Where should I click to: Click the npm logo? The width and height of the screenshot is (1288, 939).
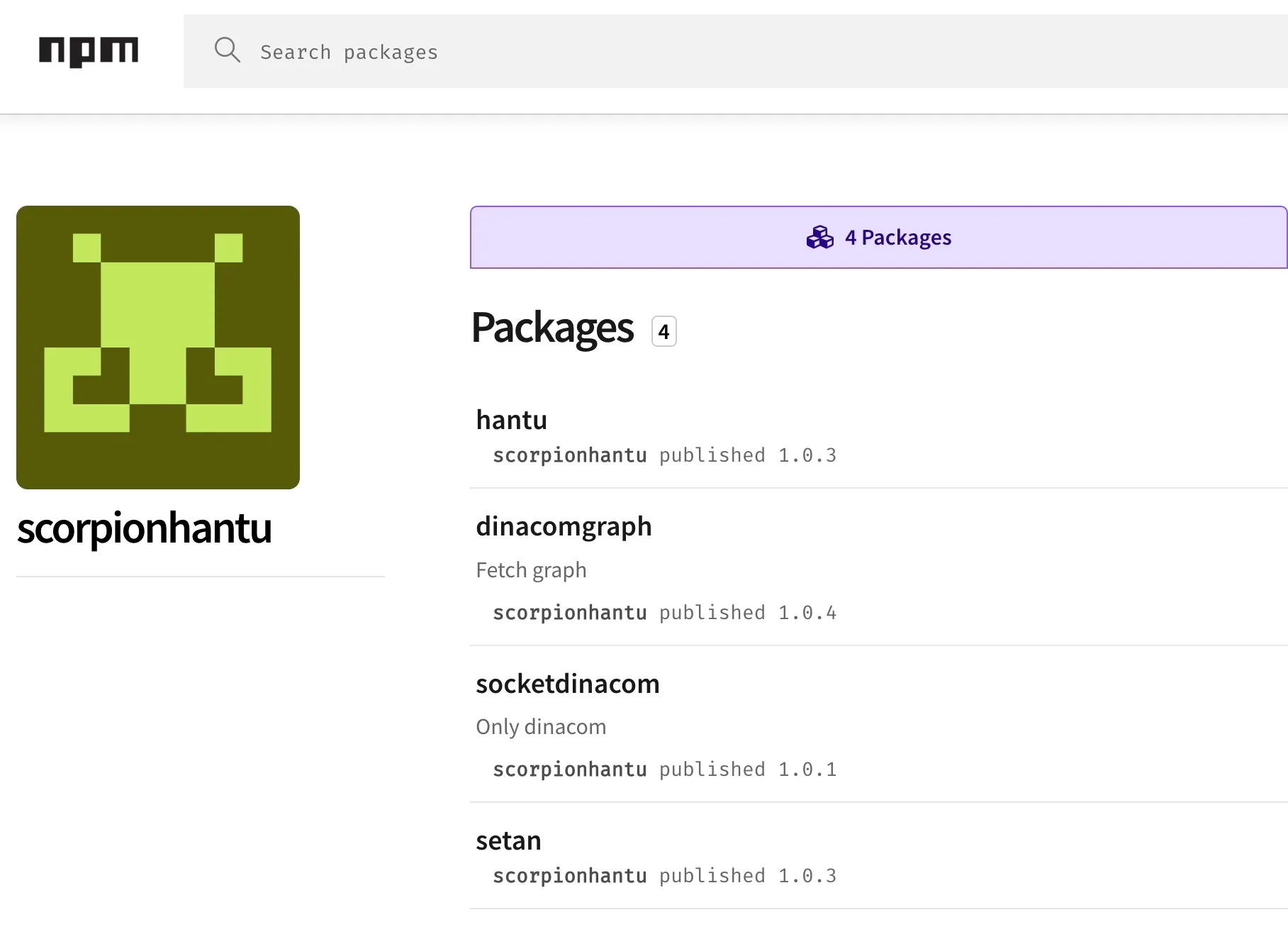tap(89, 51)
